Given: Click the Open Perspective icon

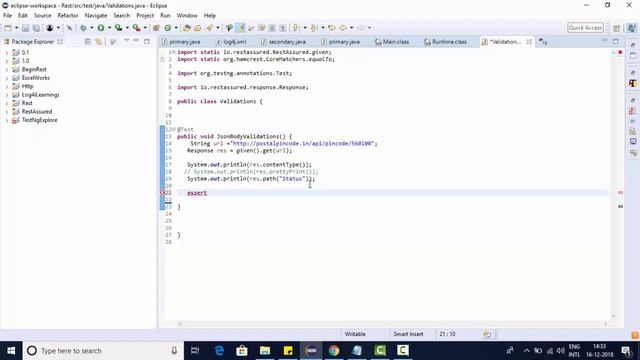Looking at the screenshot, I should tap(617, 28).
